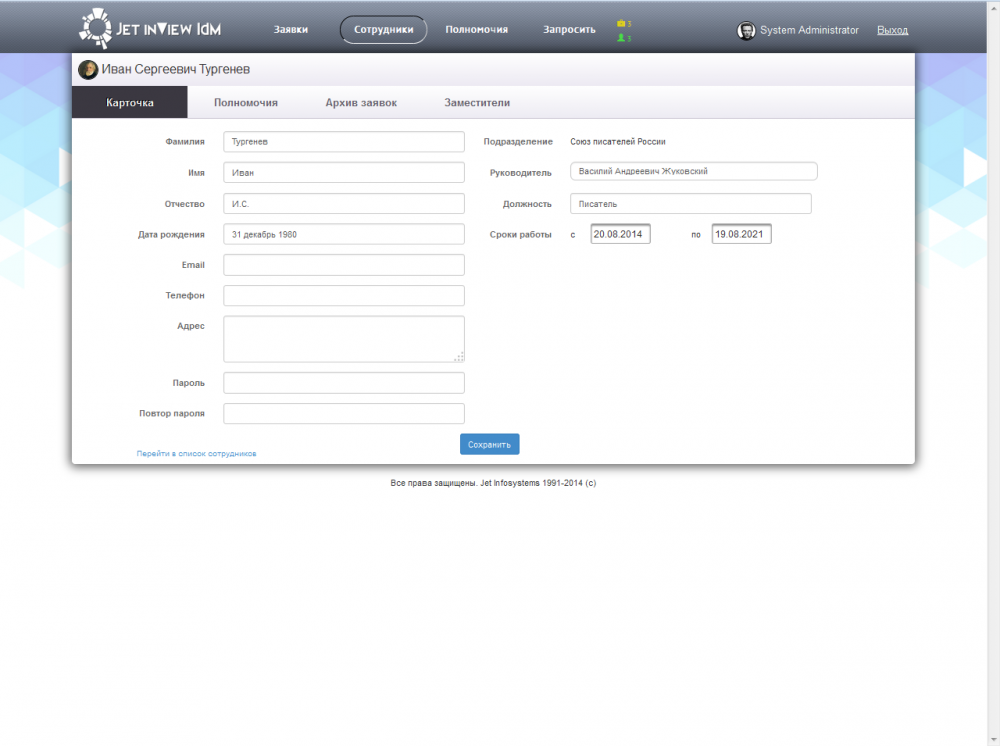Image resolution: width=1000 pixels, height=746 pixels.
Task: Click into the Адрес text area
Action: click(x=344, y=339)
